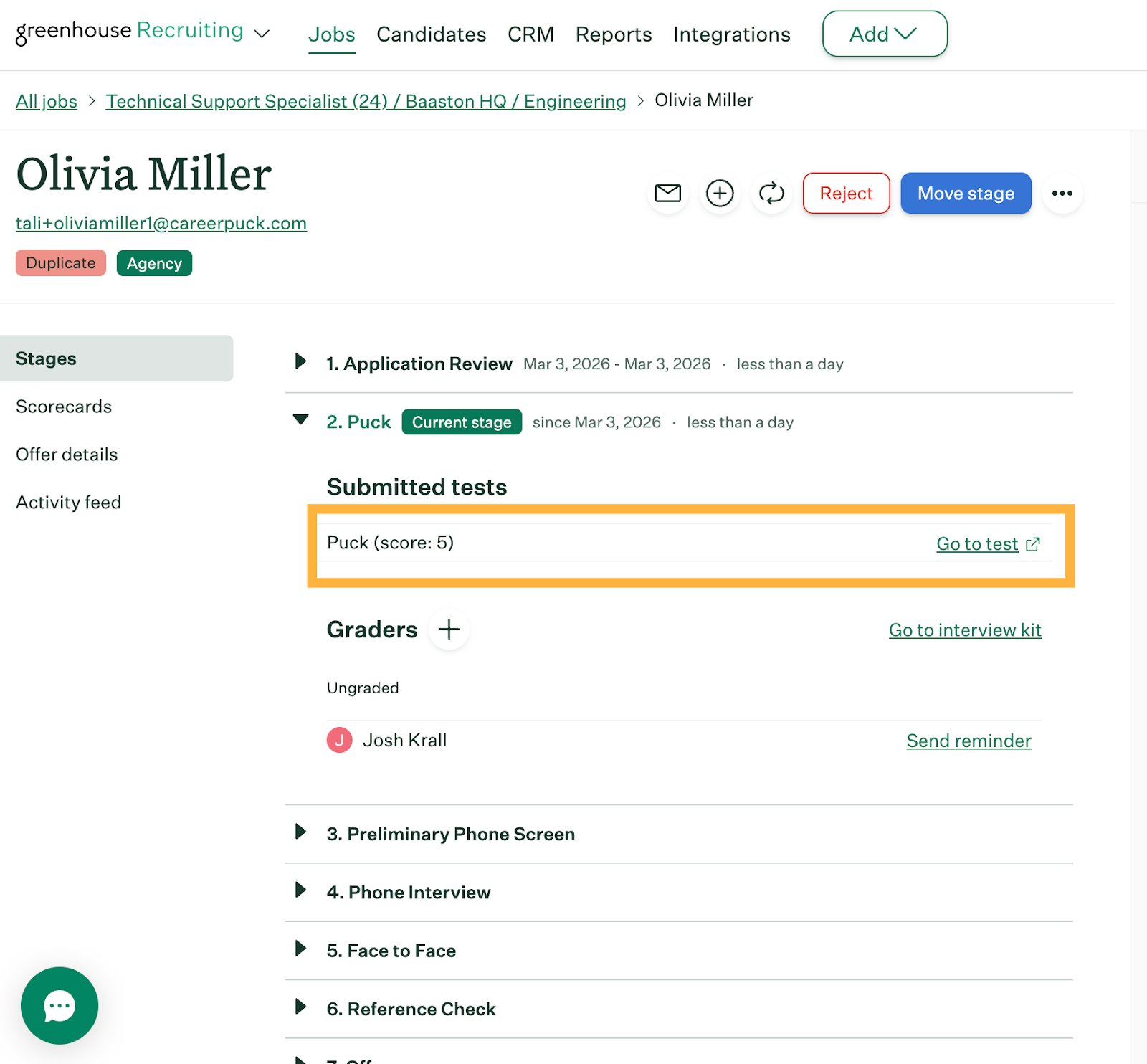Click the circular arrows transfer icon

tap(771, 194)
